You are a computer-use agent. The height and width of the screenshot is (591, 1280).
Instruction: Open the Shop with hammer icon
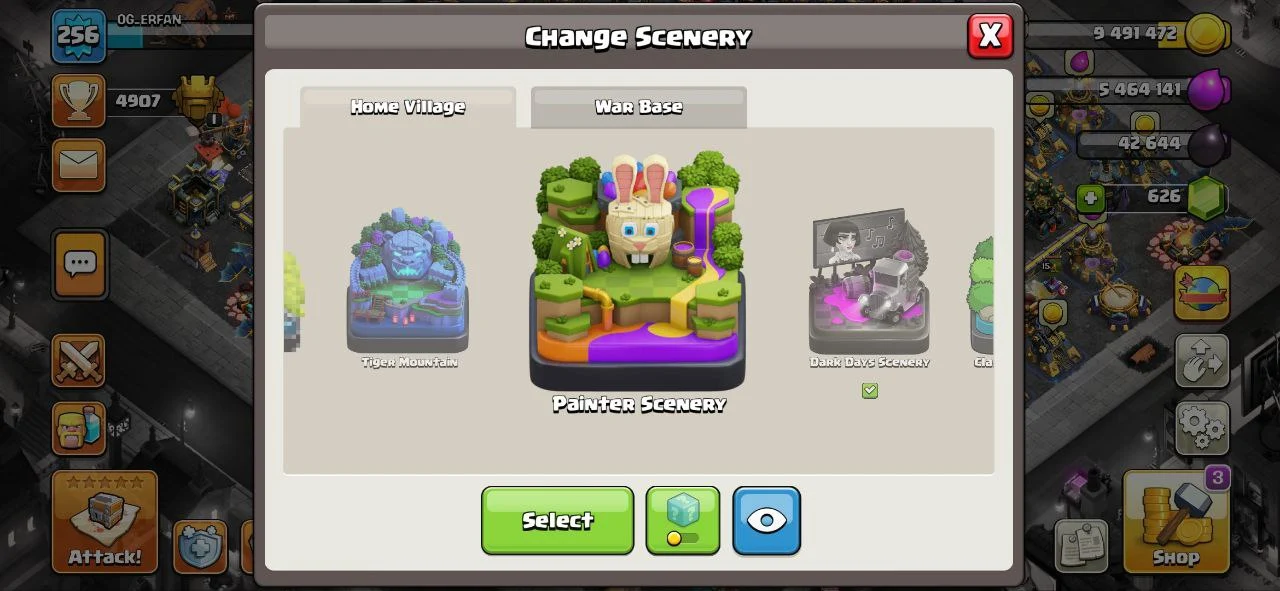pos(1176,521)
